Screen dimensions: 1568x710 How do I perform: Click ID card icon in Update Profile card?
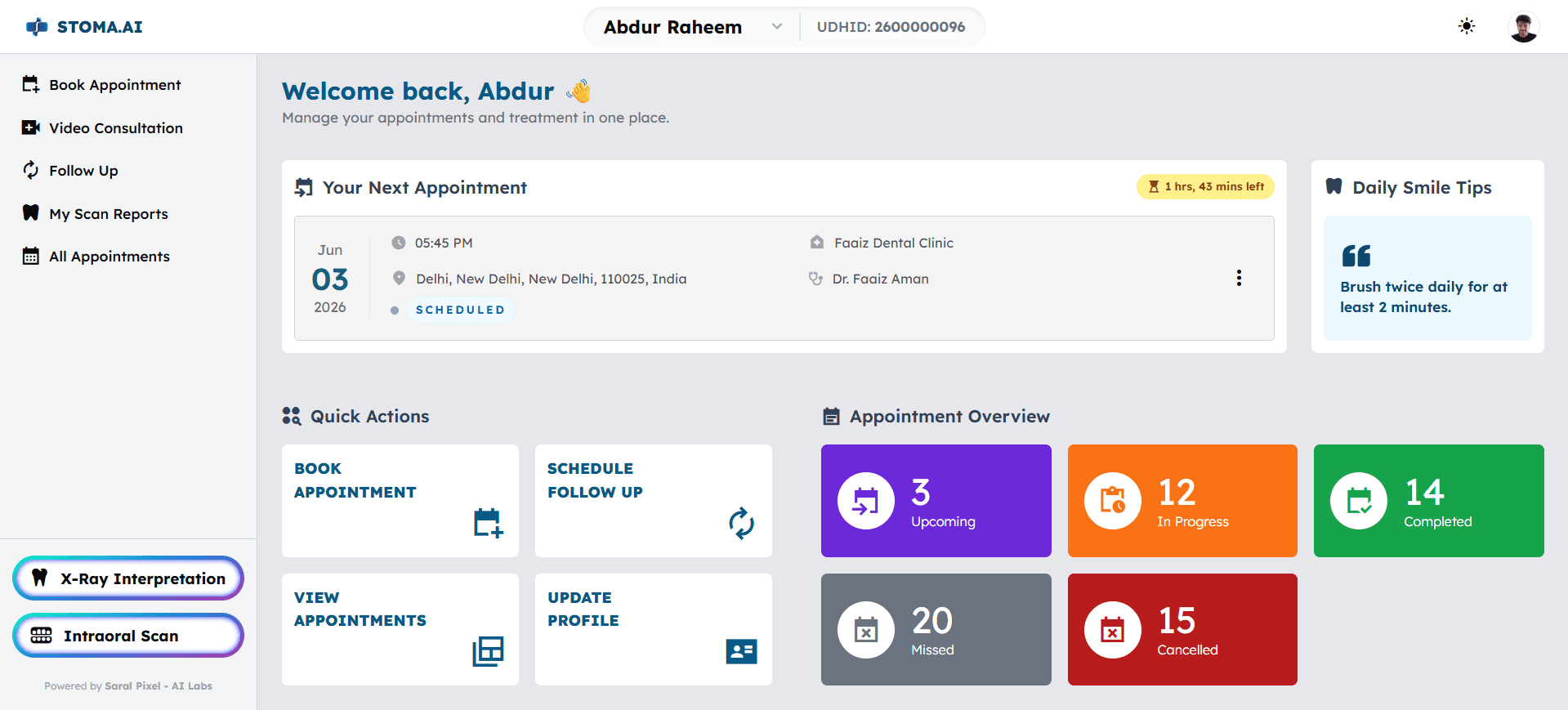click(x=742, y=651)
